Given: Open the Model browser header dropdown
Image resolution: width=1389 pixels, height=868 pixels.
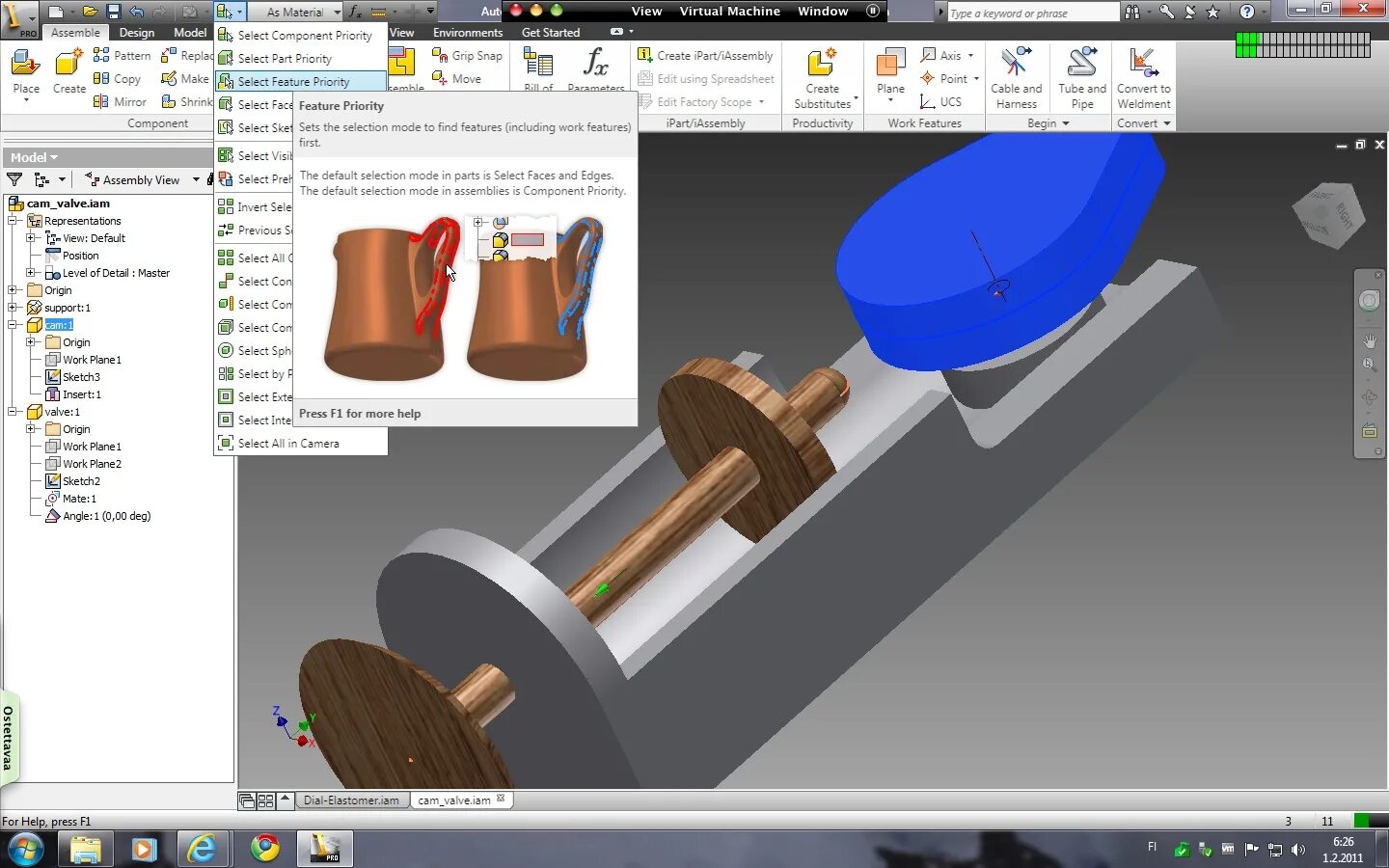Looking at the screenshot, I should [x=34, y=157].
